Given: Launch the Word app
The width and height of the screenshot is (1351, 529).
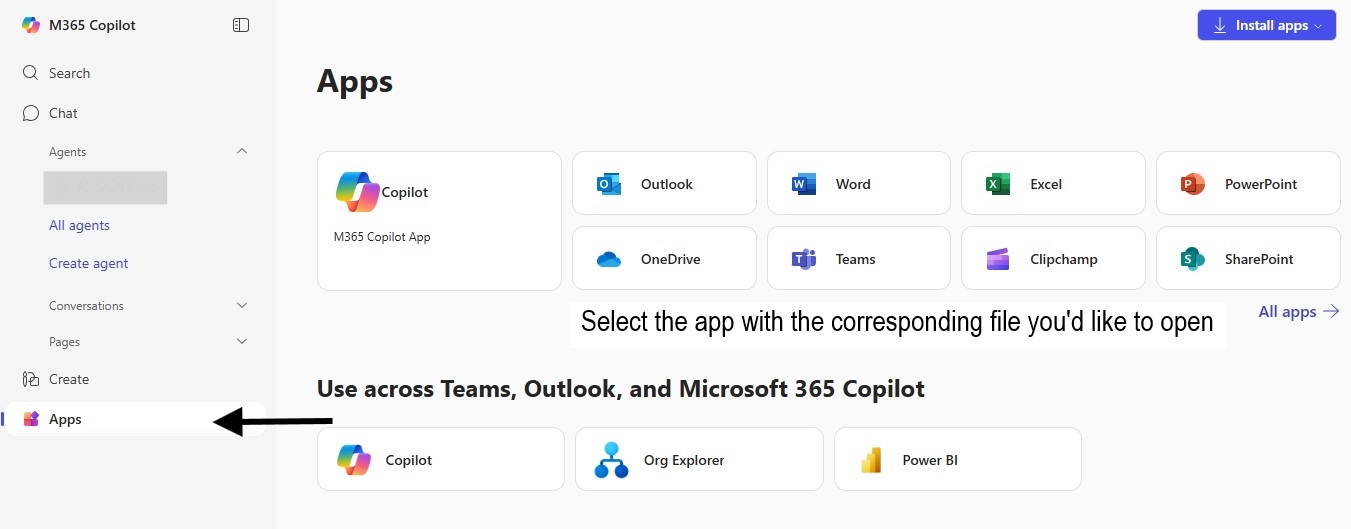Looking at the screenshot, I should pyautogui.click(x=858, y=184).
